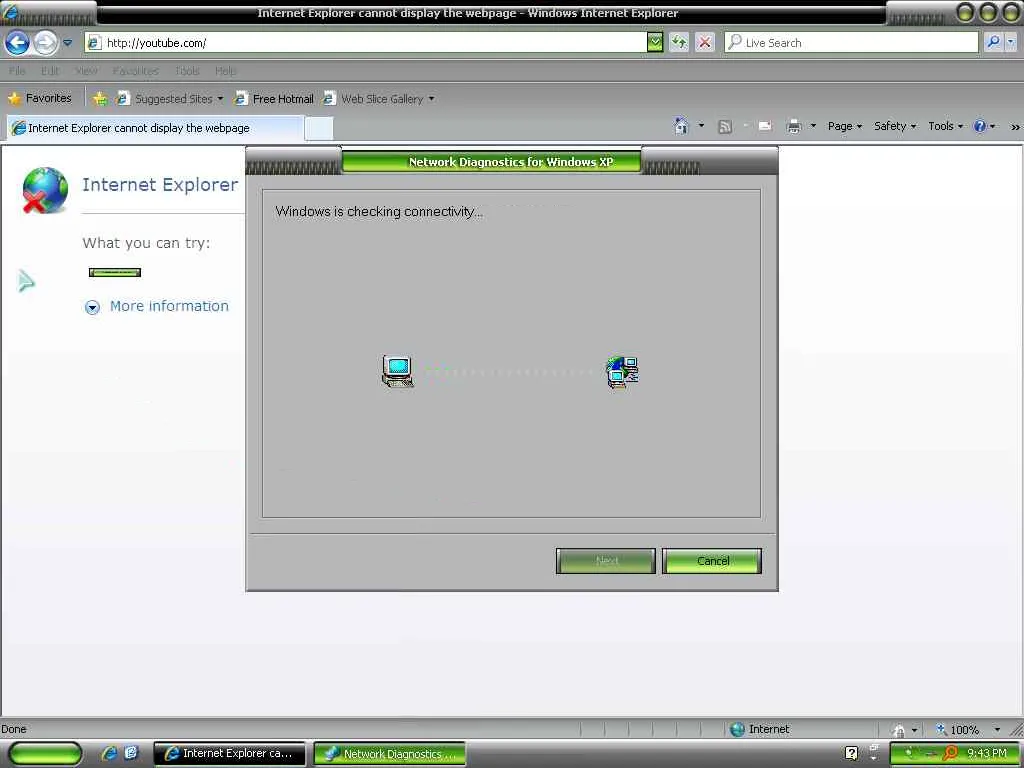The height and width of the screenshot is (768, 1024).
Task: Select the 'Internet Explorer cannot display the webpage' tab
Action: pyautogui.click(x=155, y=128)
